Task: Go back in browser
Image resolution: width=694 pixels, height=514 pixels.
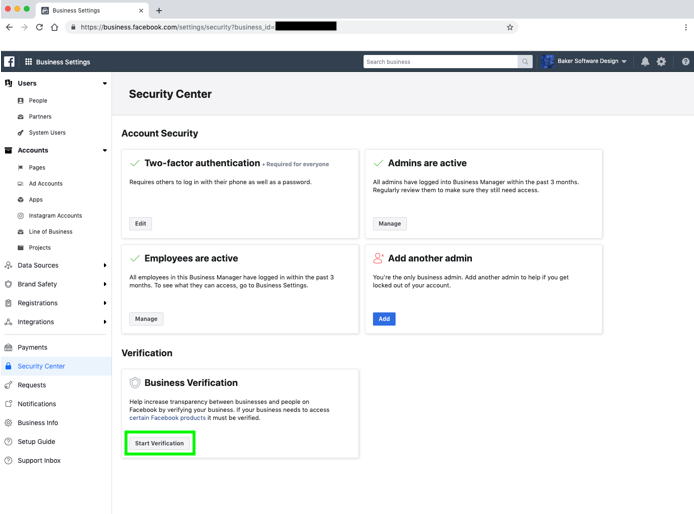Action: [x=9, y=27]
